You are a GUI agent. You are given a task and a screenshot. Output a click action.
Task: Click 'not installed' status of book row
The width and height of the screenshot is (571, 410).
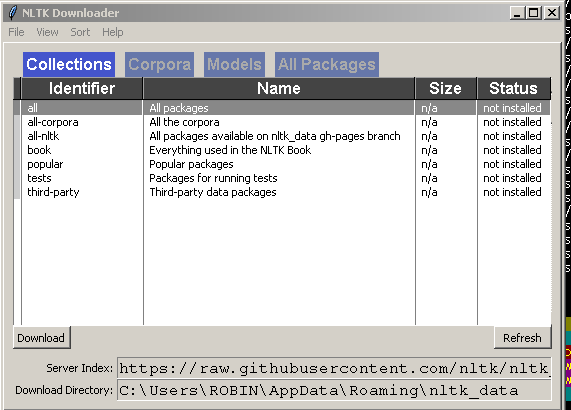click(x=512, y=150)
